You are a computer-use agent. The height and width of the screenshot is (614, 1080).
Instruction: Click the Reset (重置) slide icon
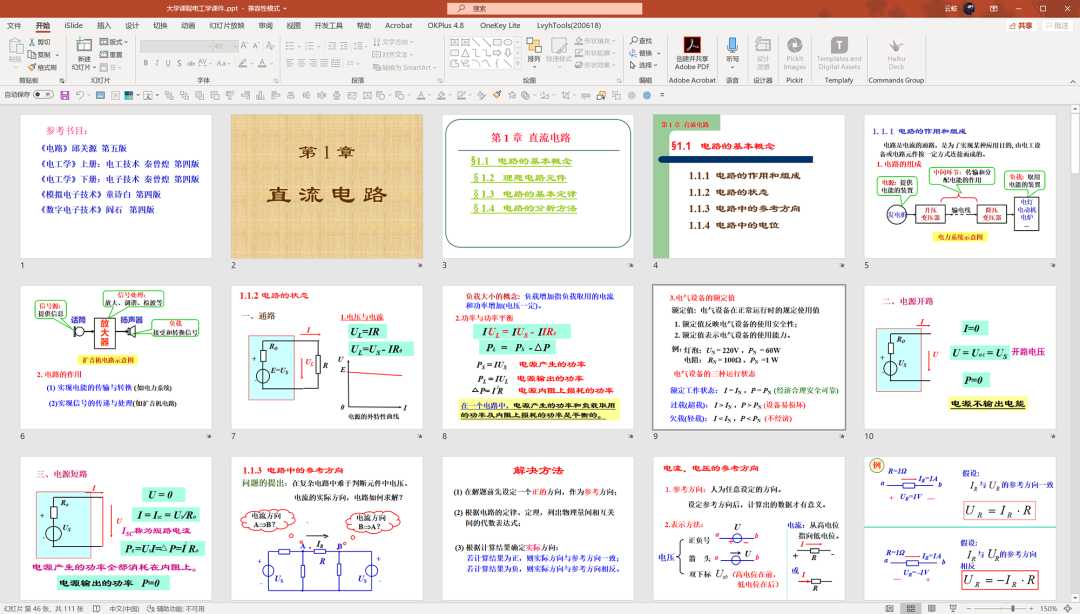(103, 54)
